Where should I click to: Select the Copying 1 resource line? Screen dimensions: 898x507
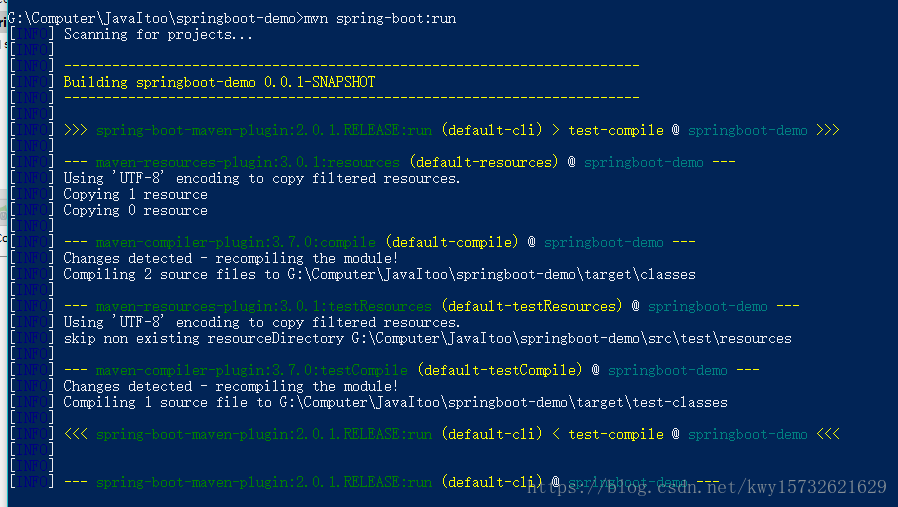pyautogui.click(x=136, y=194)
